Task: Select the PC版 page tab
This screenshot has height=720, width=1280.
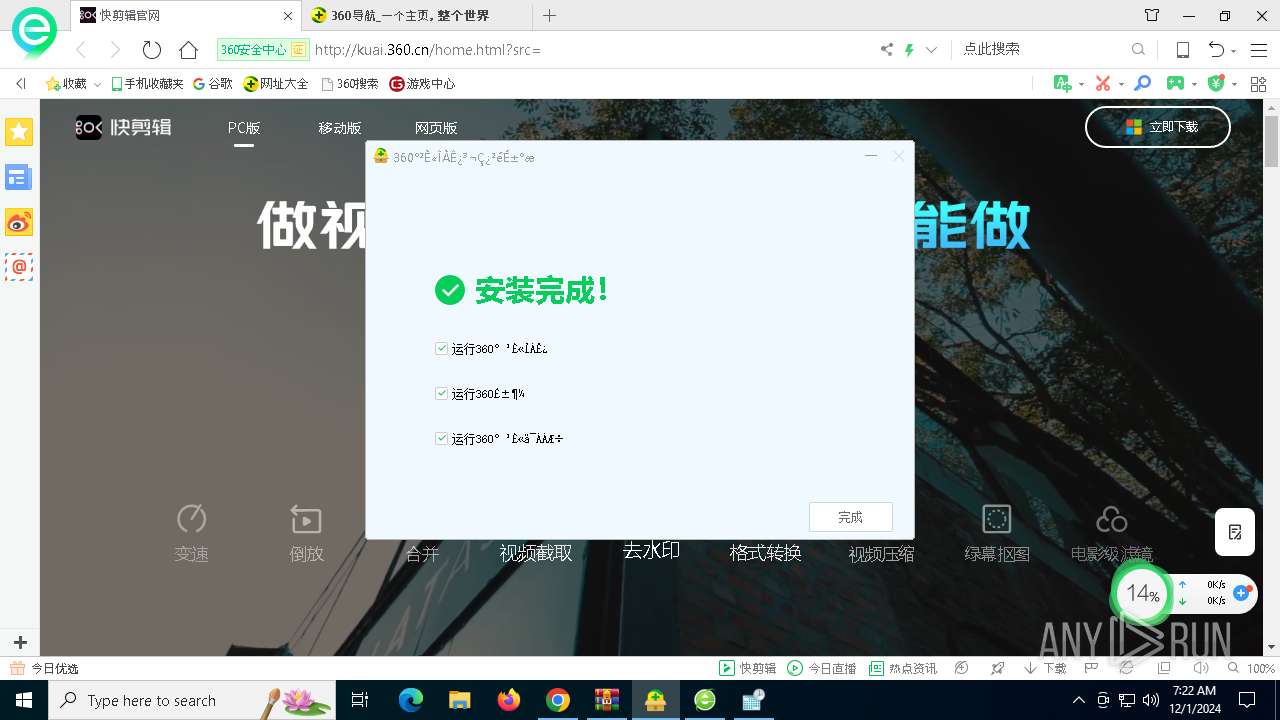Action: coord(244,128)
